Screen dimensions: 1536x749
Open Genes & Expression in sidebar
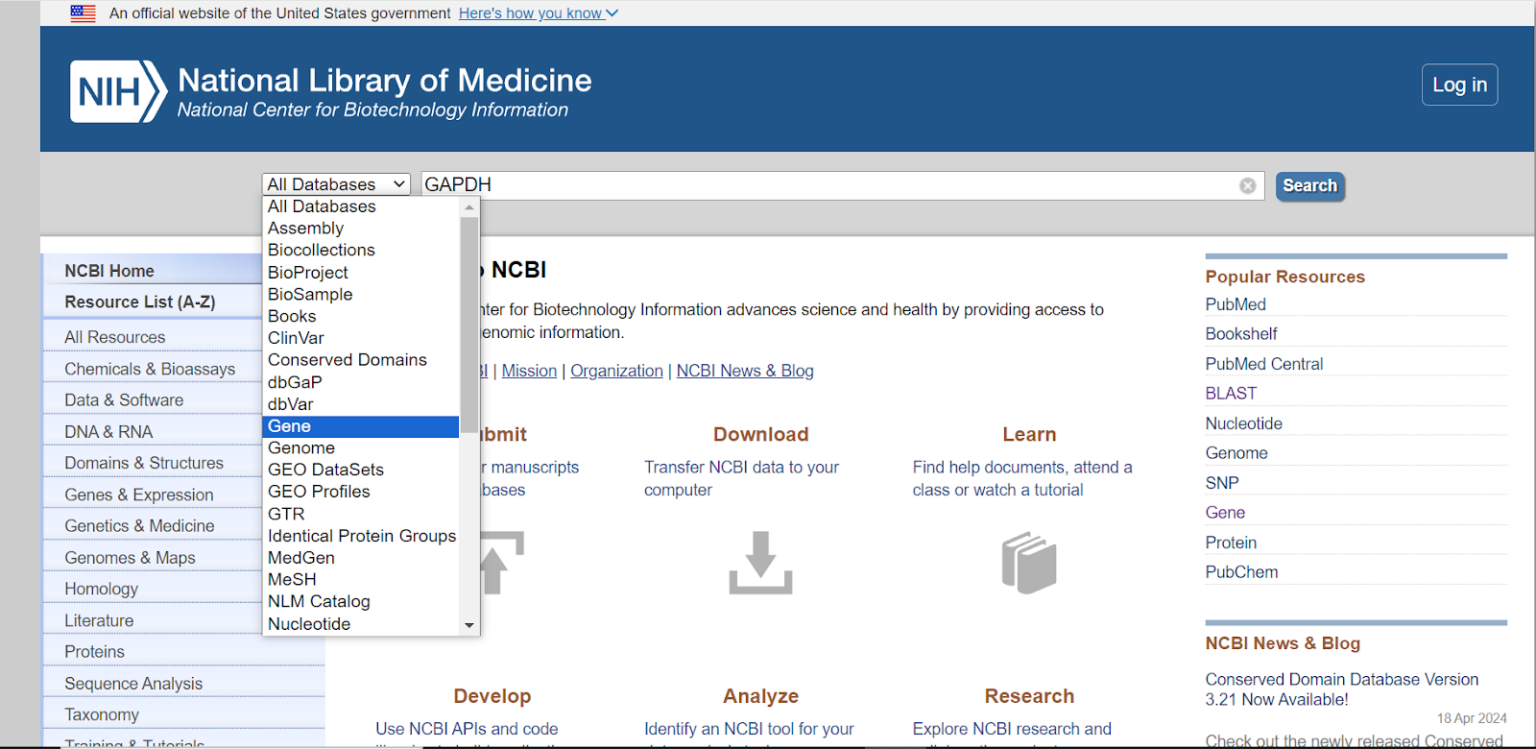(x=139, y=495)
